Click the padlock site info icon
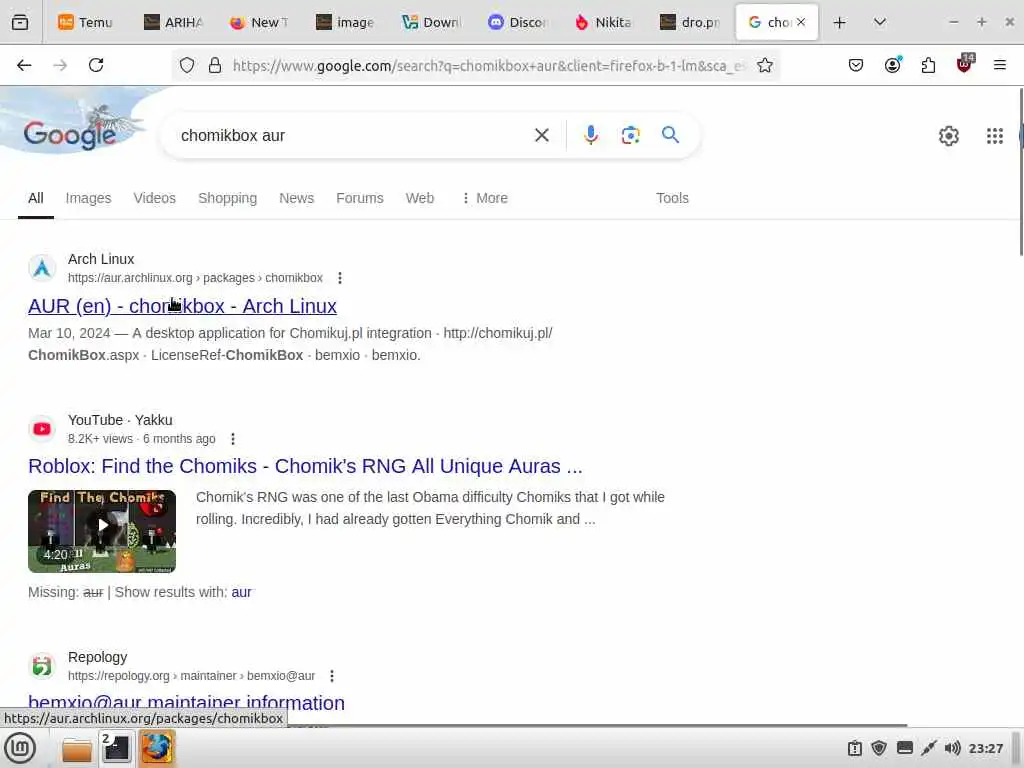1024x768 pixels. (214, 65)
